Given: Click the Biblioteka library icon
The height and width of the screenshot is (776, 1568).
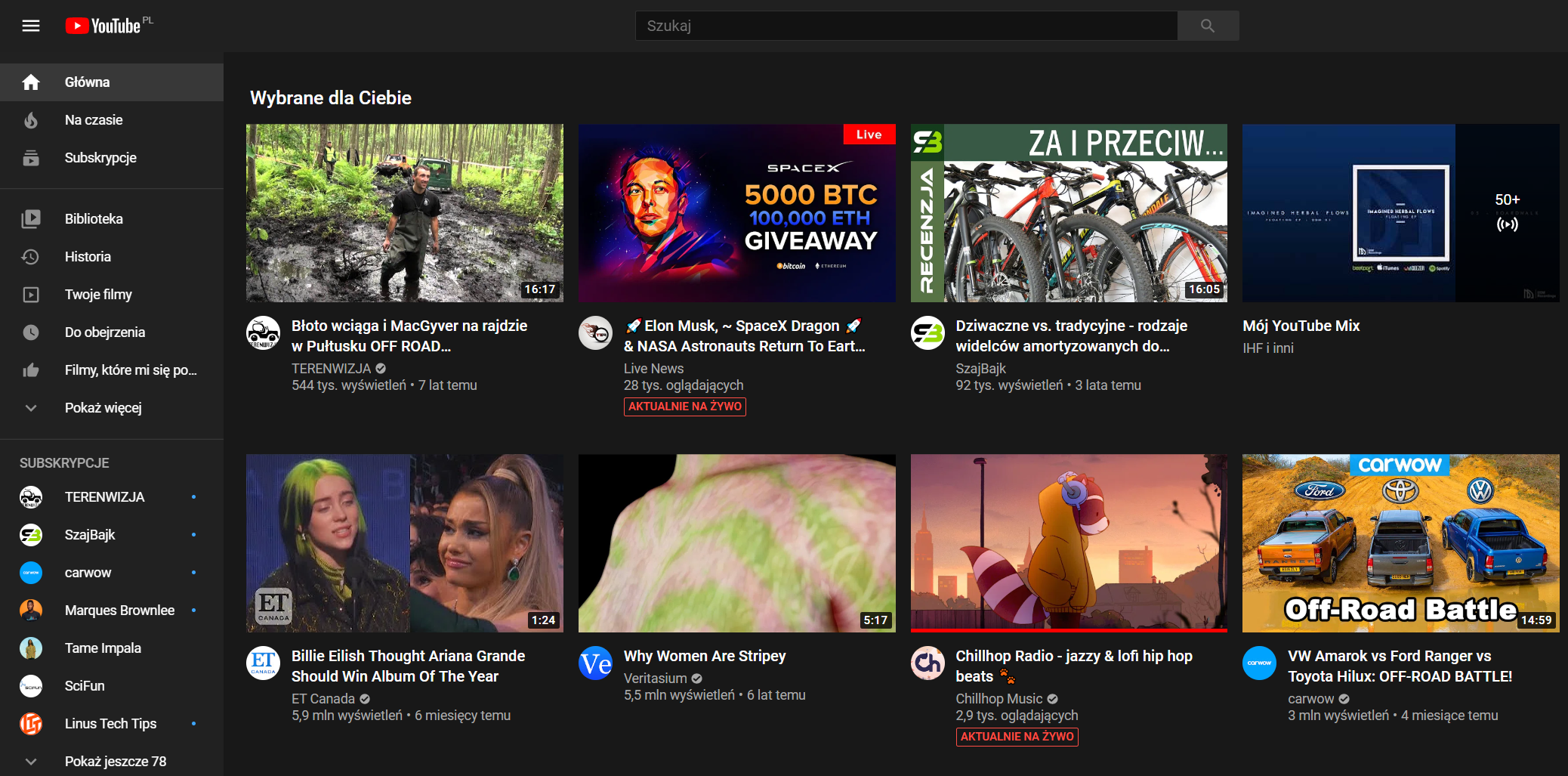Looking at the screenshot, I should [31, 219].
